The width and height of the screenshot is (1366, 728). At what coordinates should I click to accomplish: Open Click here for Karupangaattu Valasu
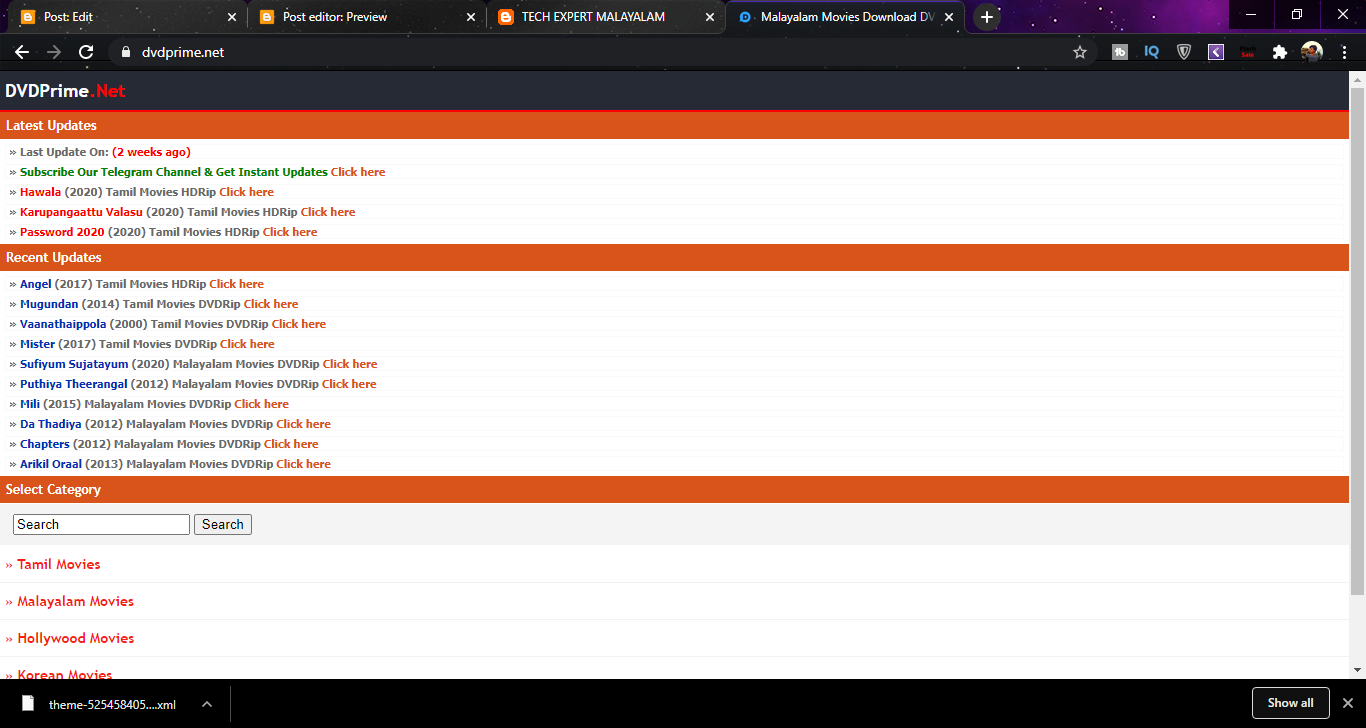click(328, 212)
